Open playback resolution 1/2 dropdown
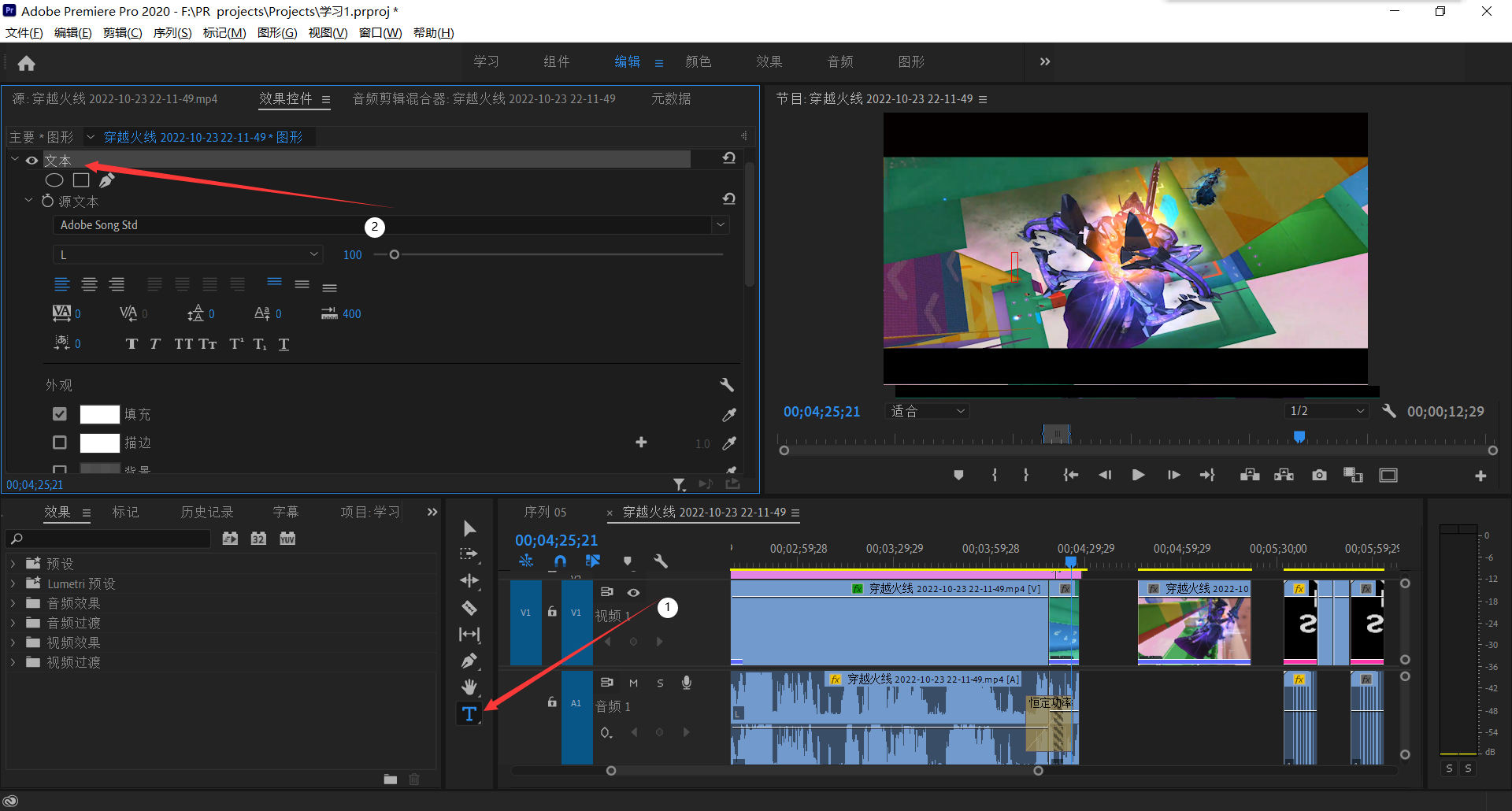The height and width of the screenshot is (811, 1512). click(x=1327, y=411)
